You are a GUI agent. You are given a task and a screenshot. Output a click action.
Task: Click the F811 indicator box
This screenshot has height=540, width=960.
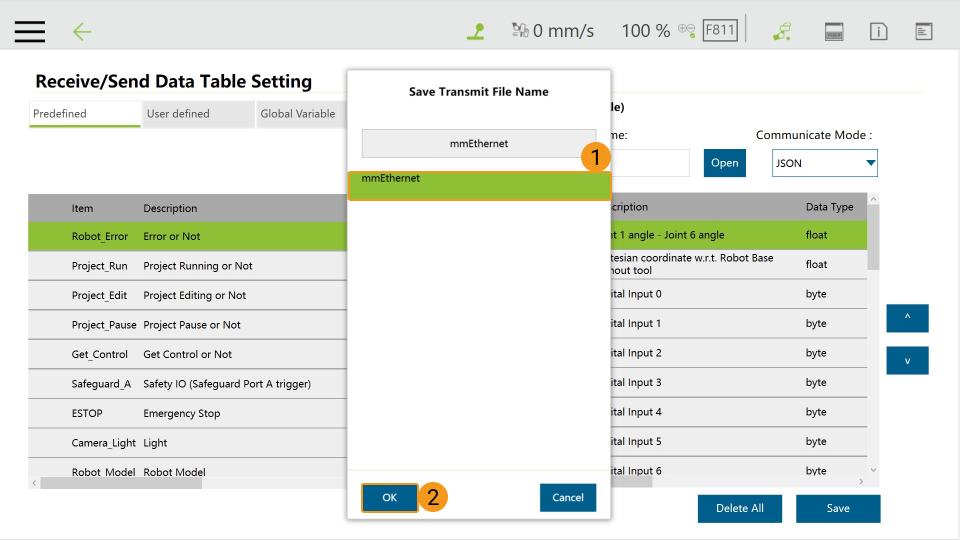pyautogui.click(x=720, y=30)
